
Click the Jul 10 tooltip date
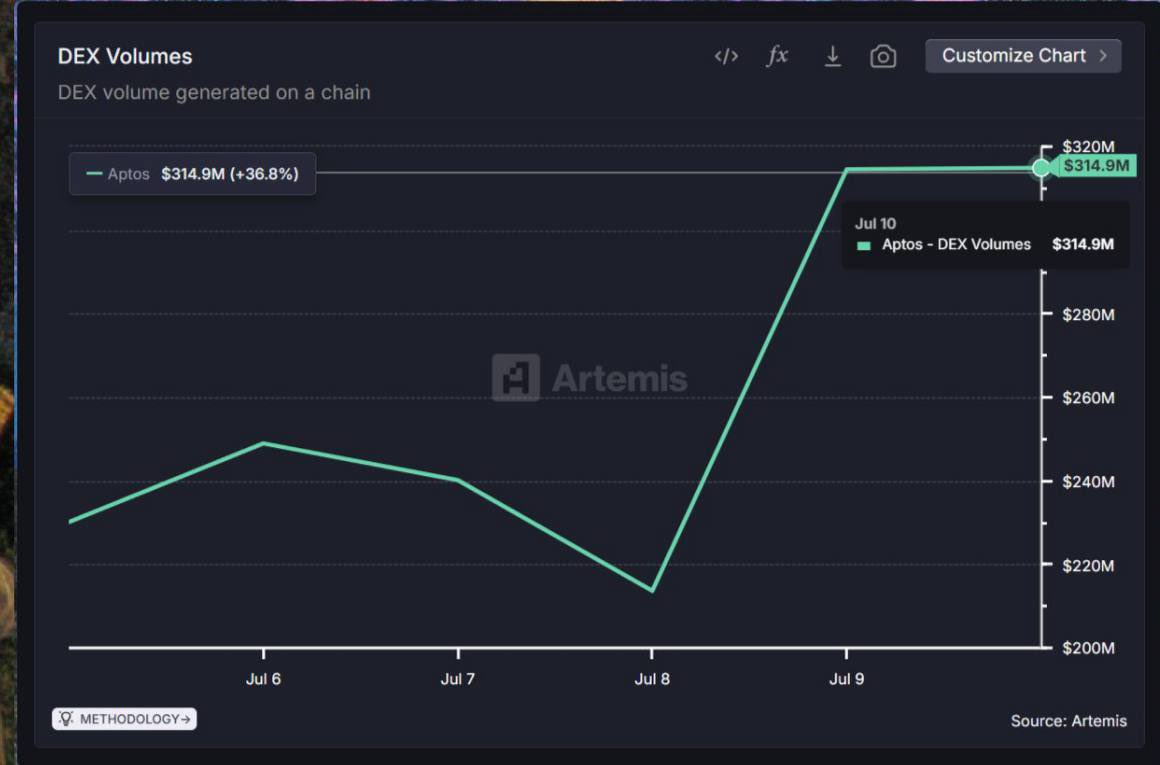point(875,223)
